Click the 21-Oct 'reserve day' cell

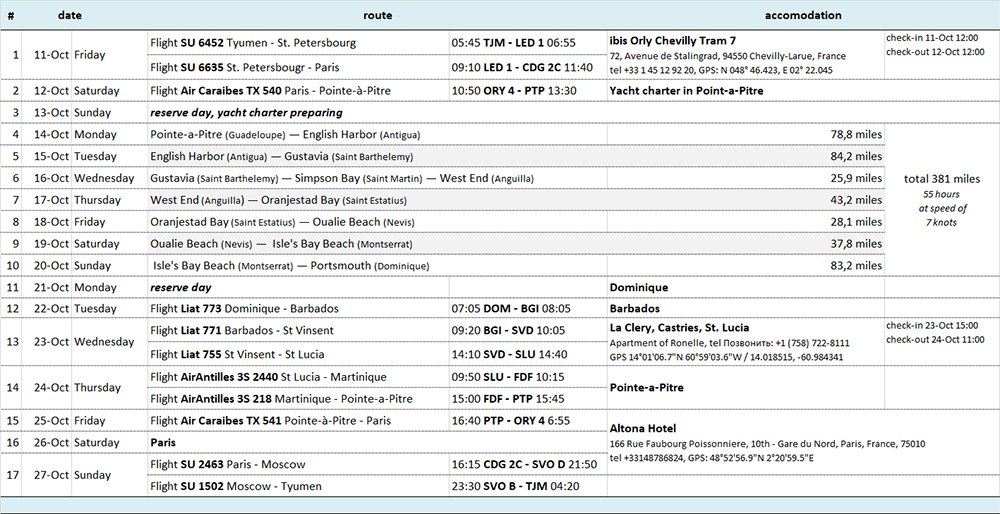(x=298, y=287)
